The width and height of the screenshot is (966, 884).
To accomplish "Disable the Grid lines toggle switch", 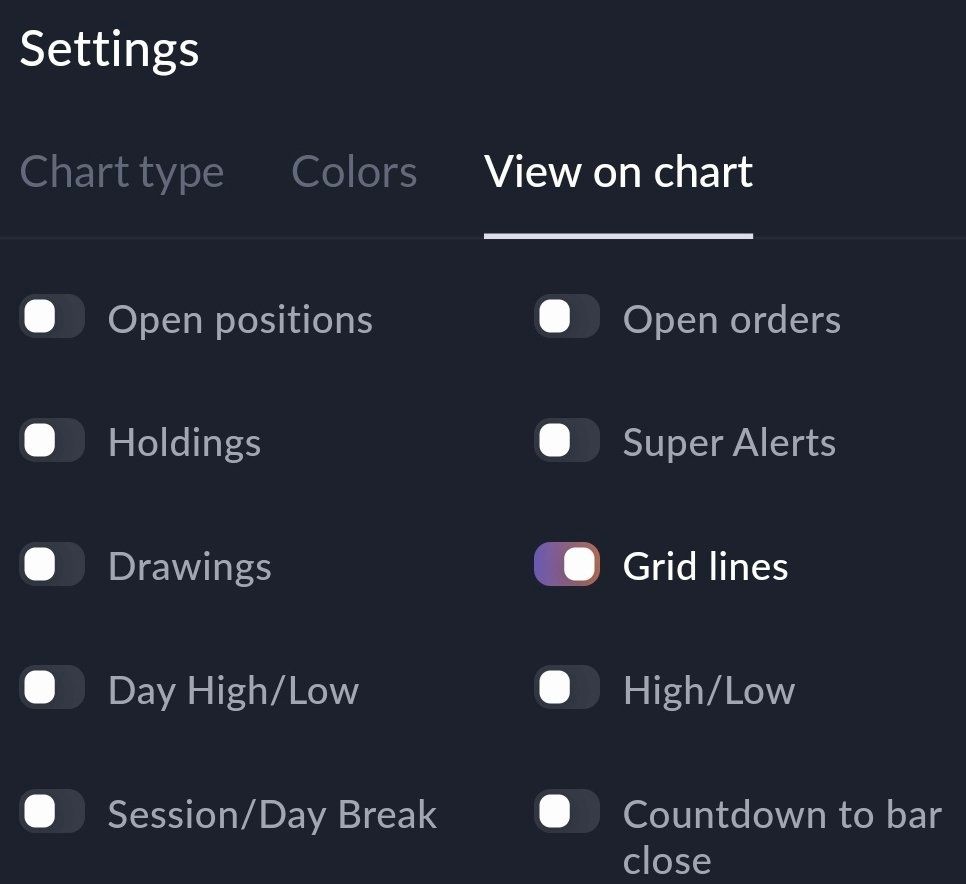I will (x=566, y=565).
